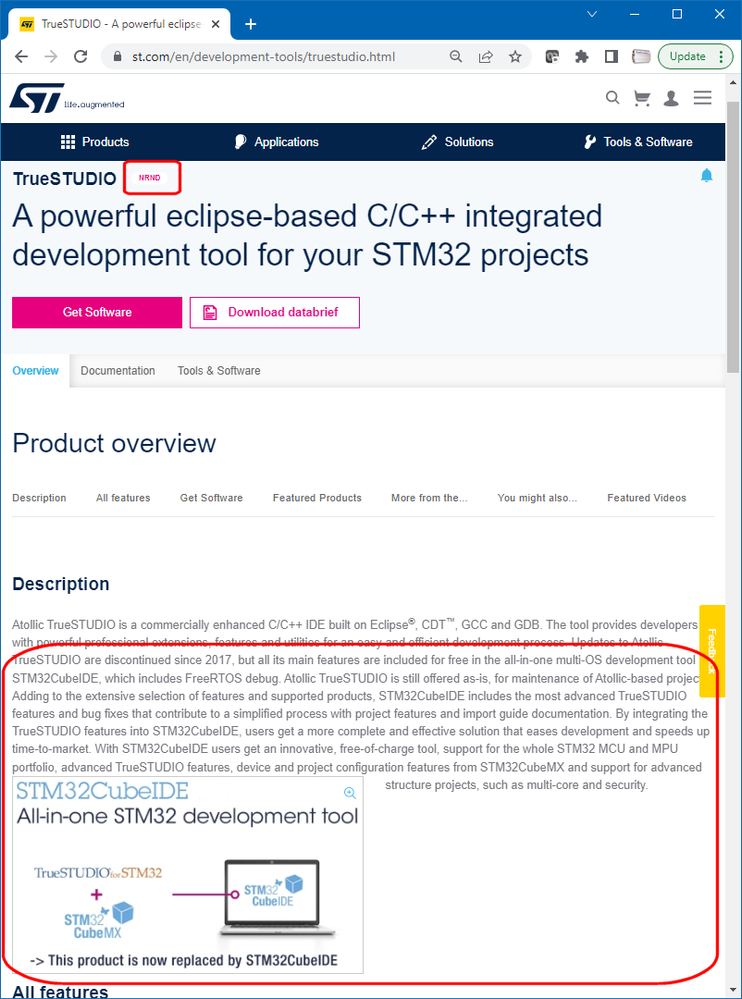Open the Applications menu
The image size is (742, 999).
(x=276, y=142)
